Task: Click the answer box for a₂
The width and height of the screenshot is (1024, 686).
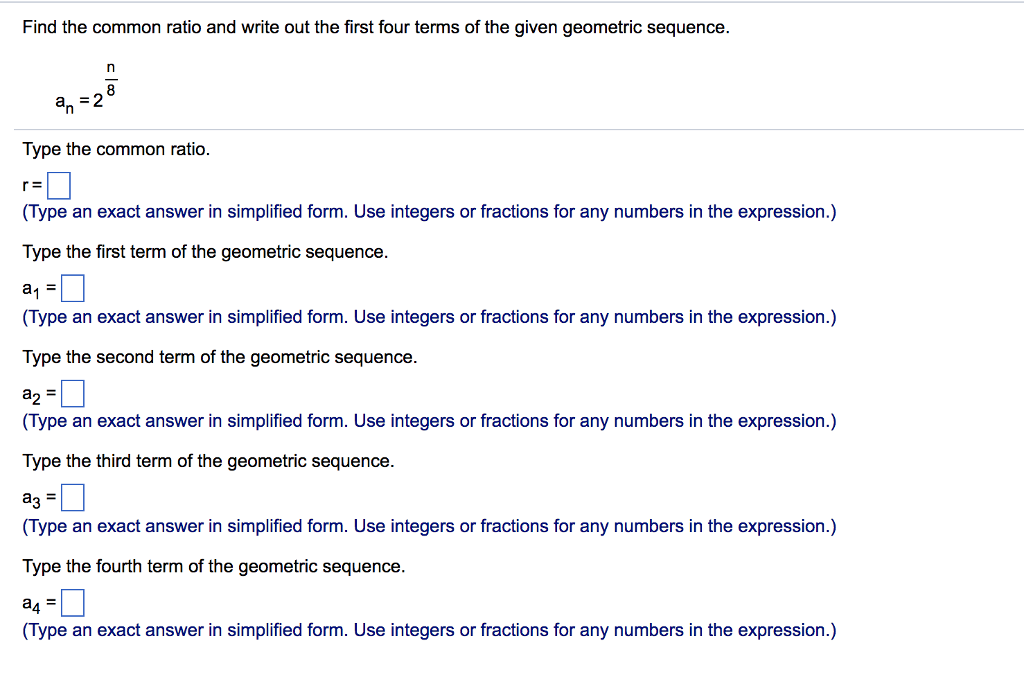Action: tap(72, 392)
